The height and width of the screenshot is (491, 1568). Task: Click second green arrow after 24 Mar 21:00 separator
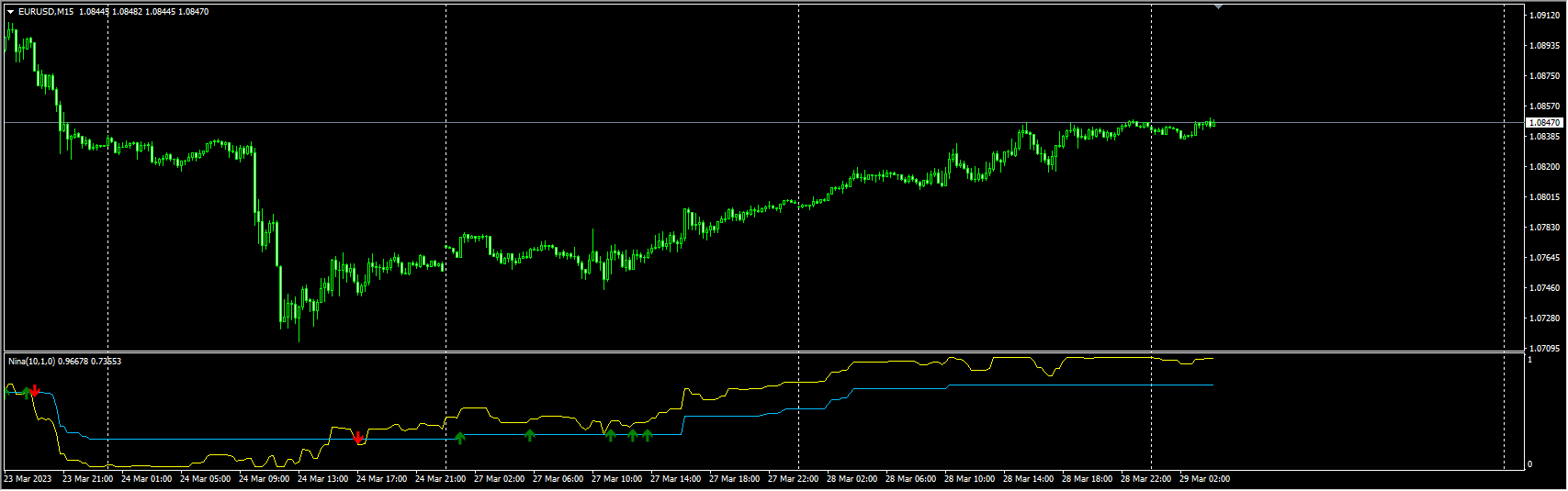pyautogui.click(x=530, y=435)
